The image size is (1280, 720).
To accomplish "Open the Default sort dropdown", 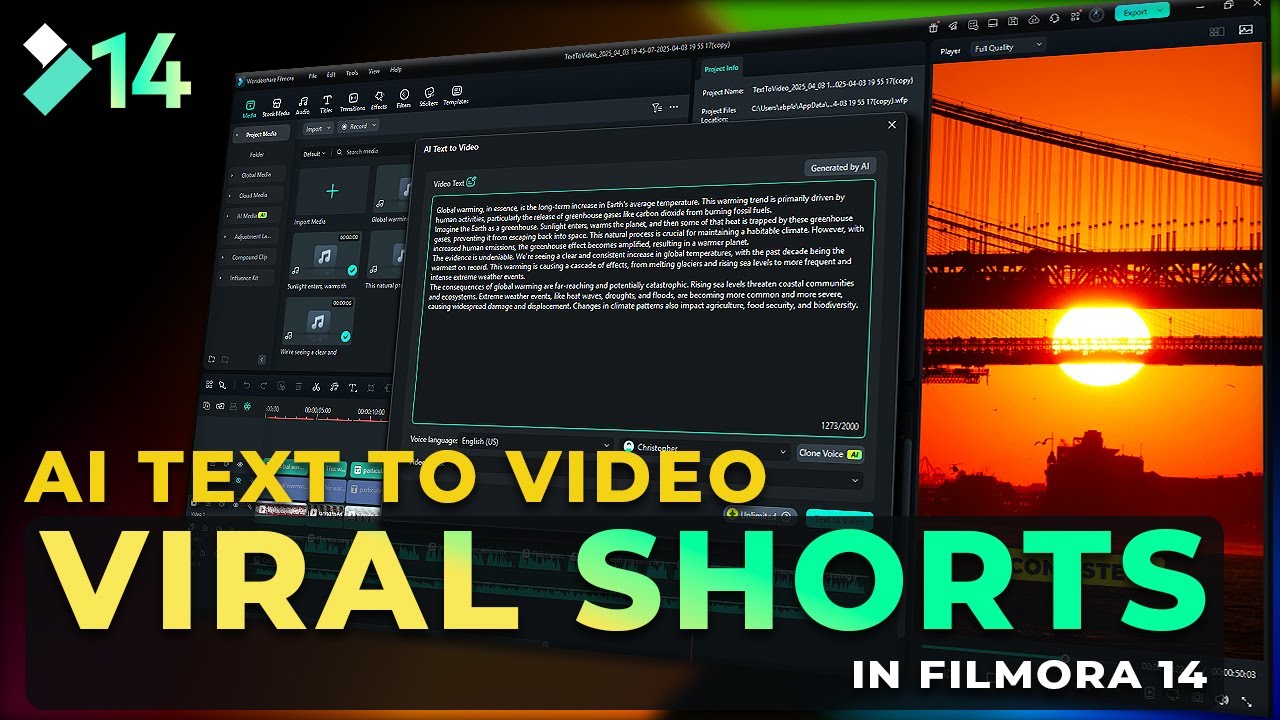I will click(x=314, y=154).
